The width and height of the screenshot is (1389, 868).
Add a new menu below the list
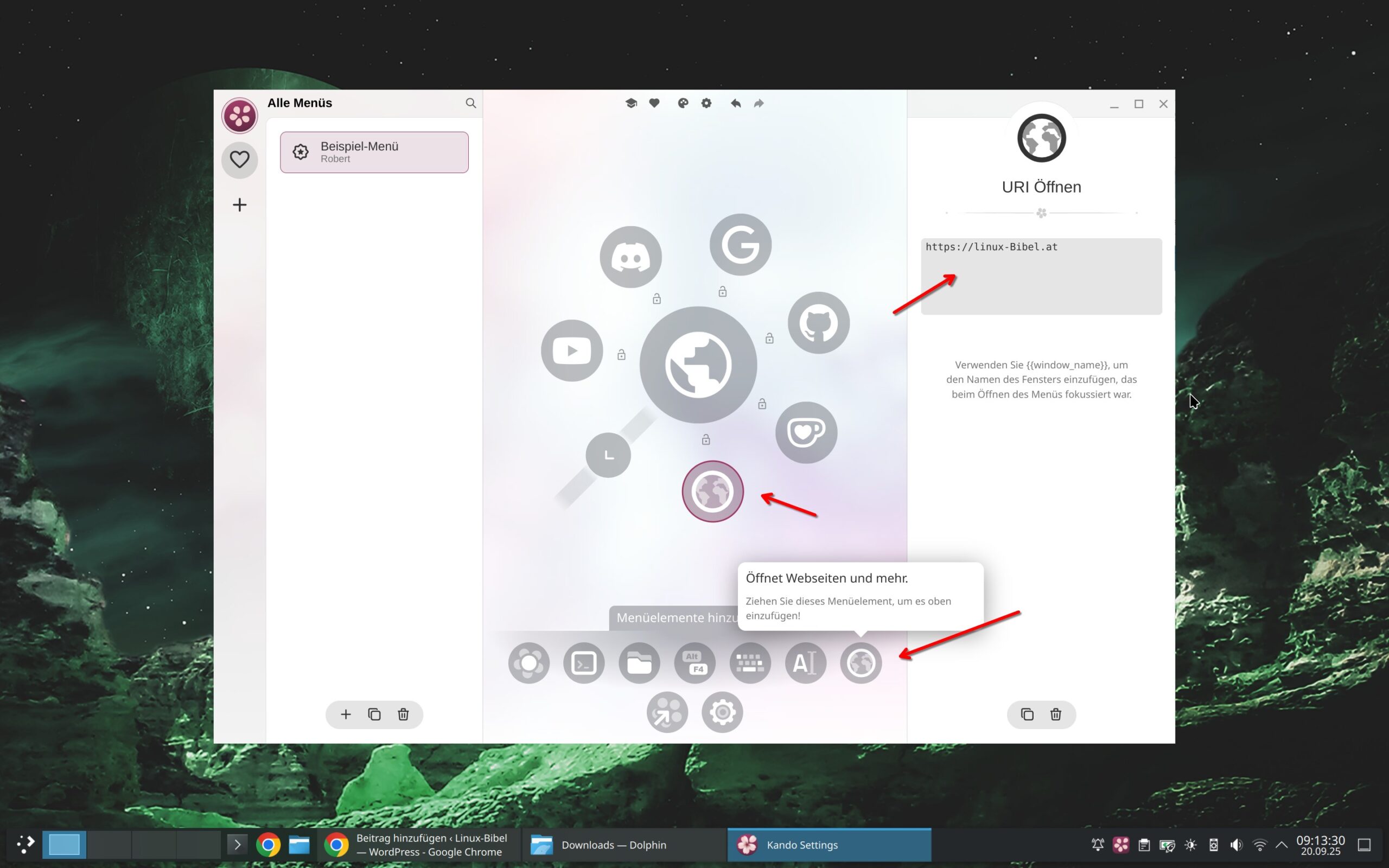coord(346,714)
